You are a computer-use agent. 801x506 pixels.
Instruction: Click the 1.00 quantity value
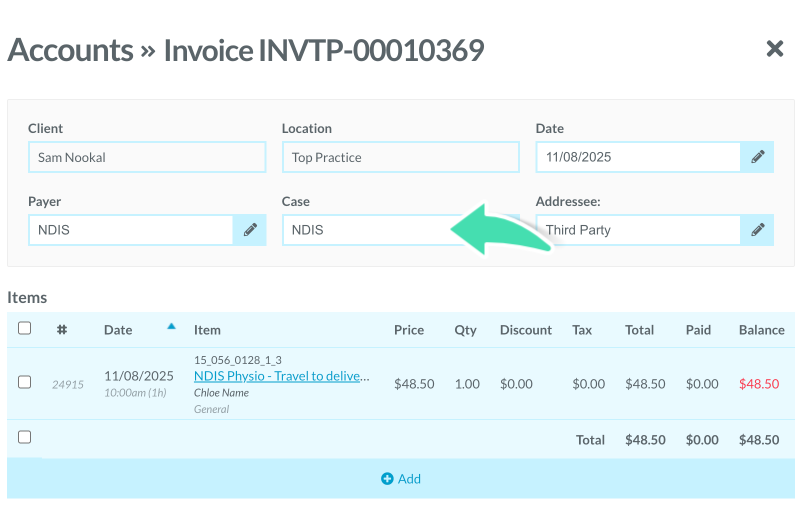[x=467, y=384]
